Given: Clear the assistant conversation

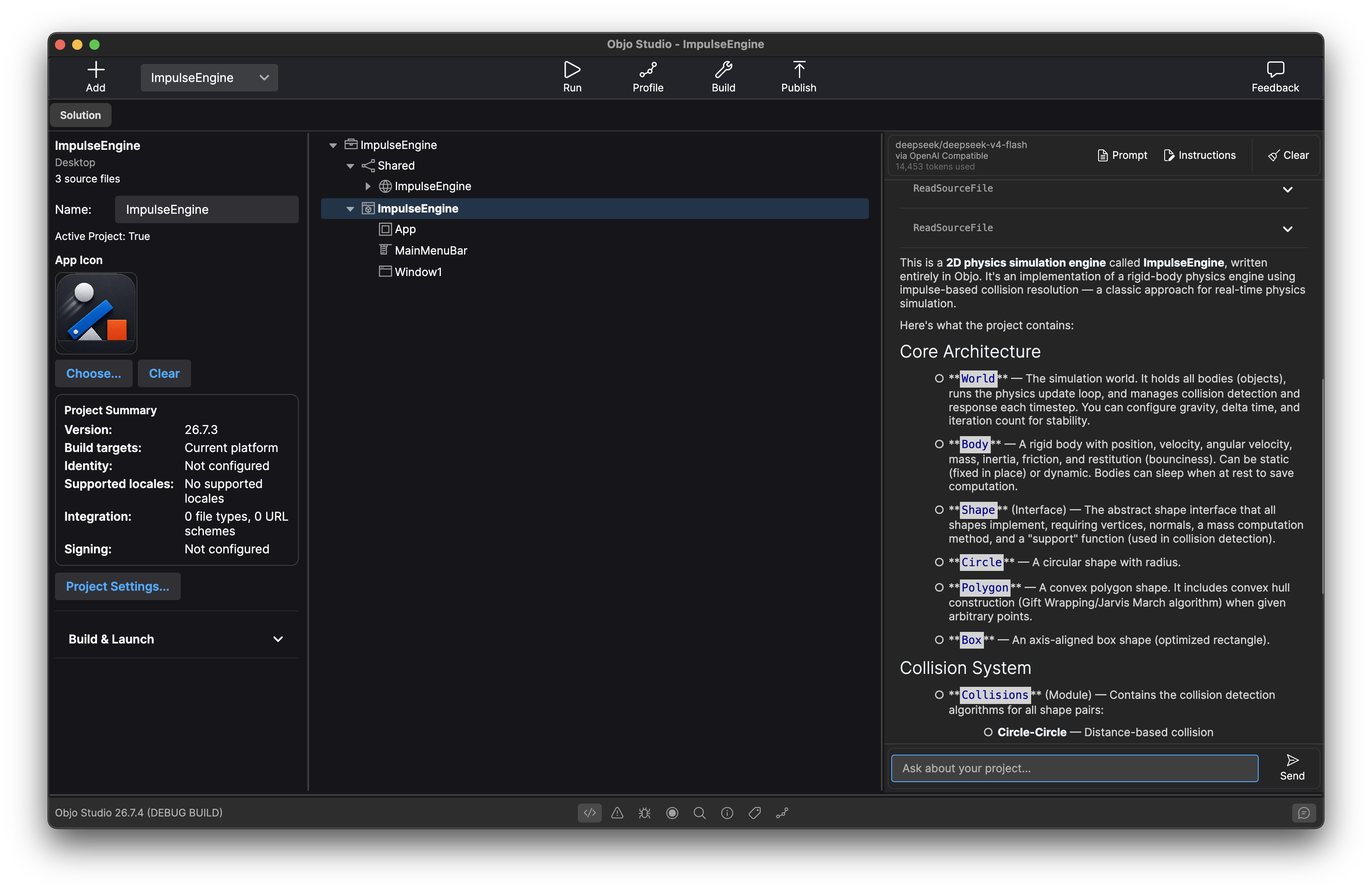Looking at the screenshot, I should point(1288,155).
